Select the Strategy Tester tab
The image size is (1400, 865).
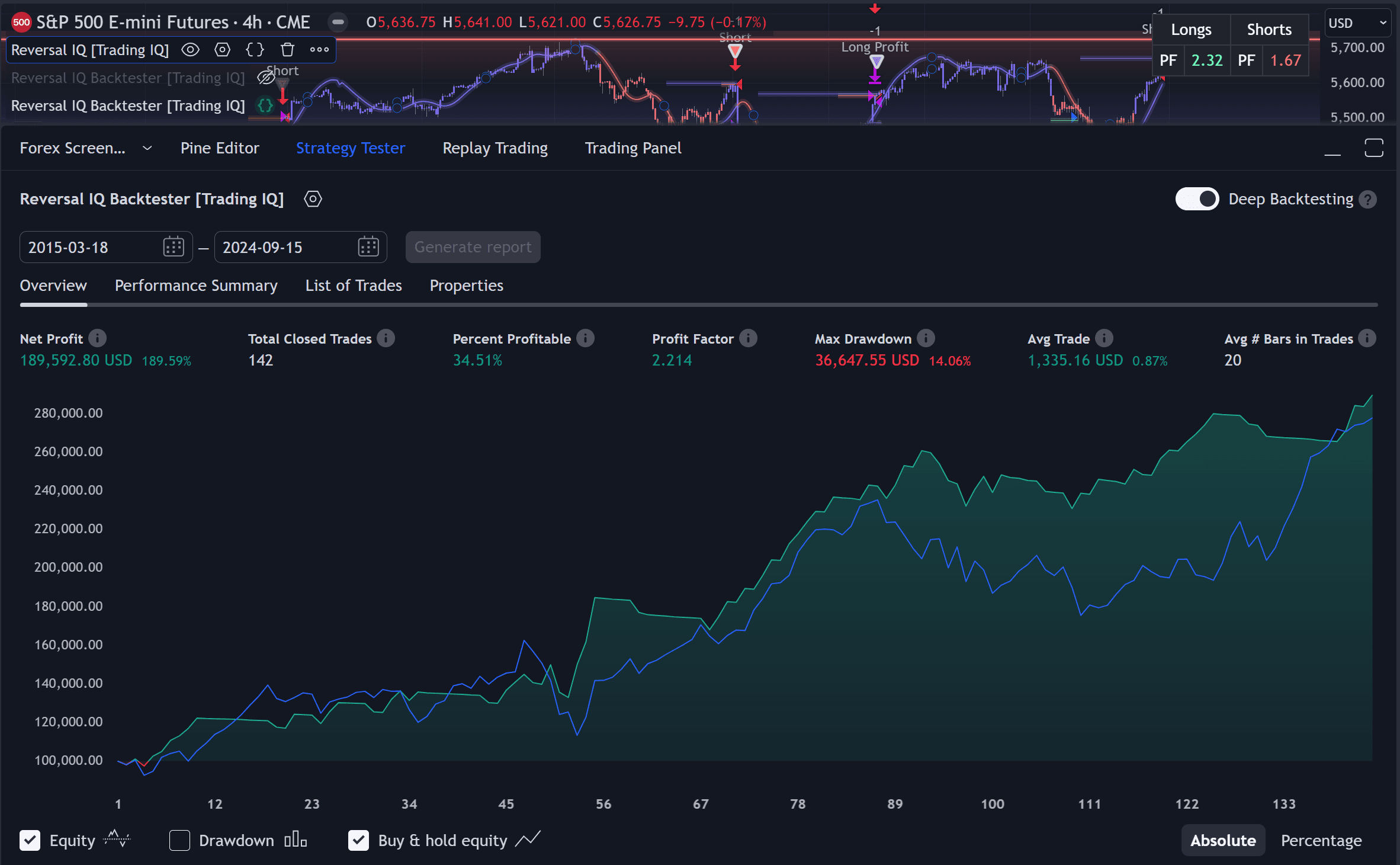(351, 148)
